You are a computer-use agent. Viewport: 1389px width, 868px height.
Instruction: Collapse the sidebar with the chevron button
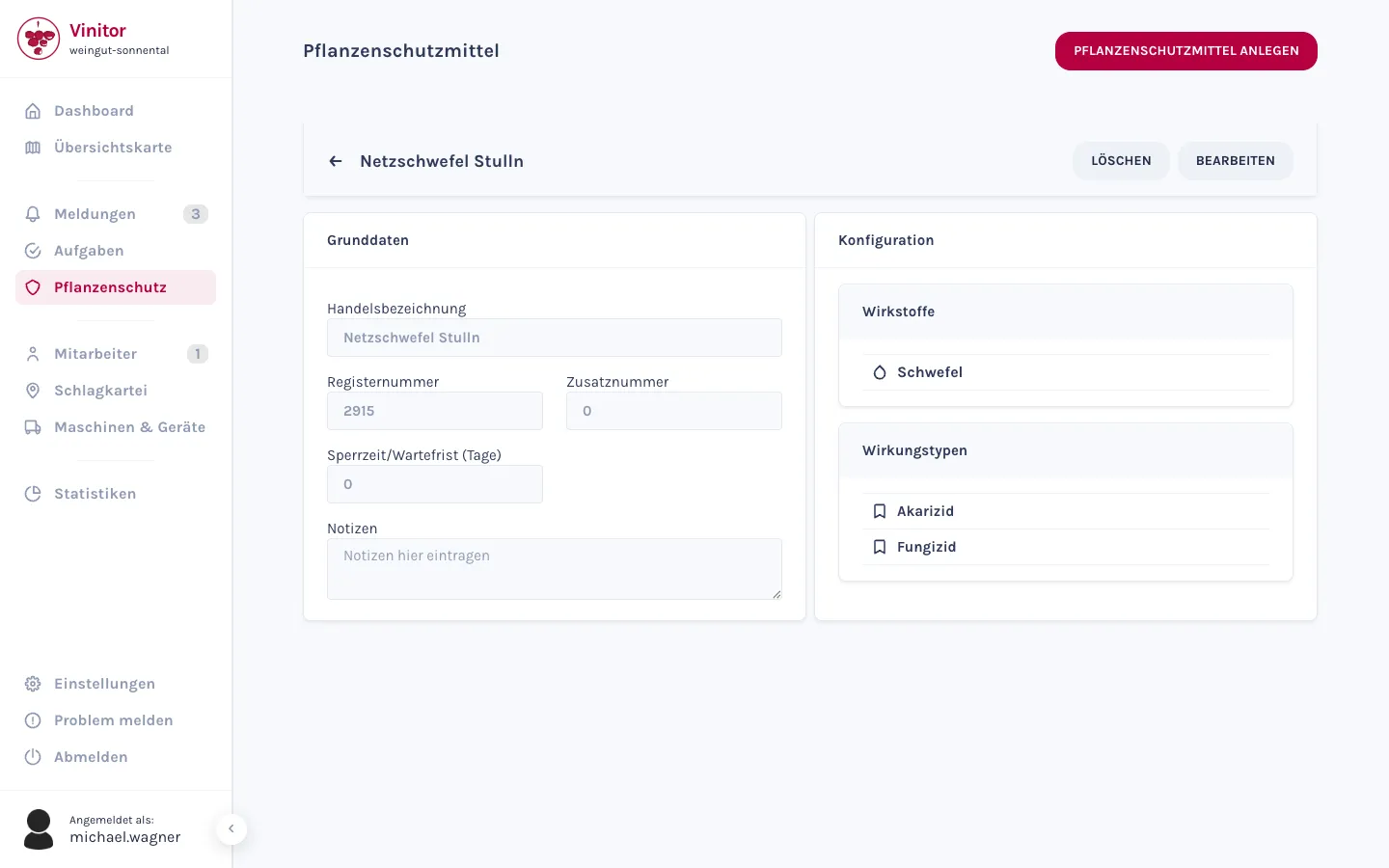[231, 829]
